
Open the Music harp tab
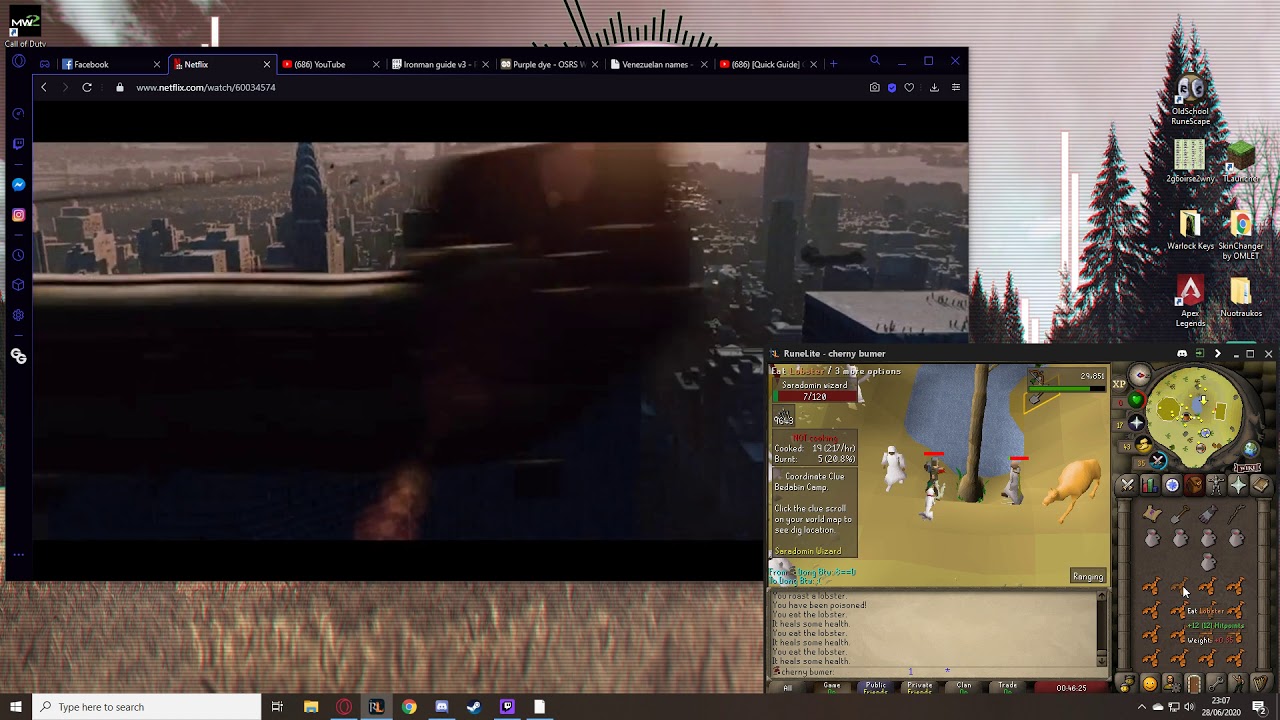(1260, 684)
